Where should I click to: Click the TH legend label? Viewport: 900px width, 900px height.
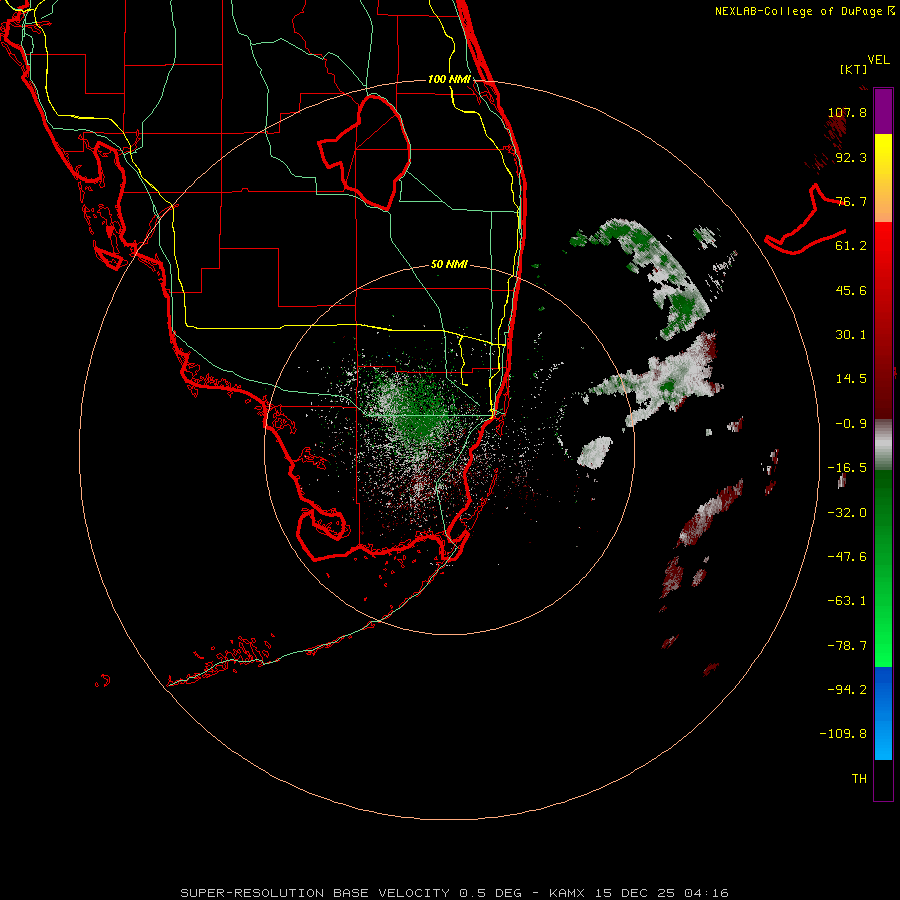click(859, 779)
